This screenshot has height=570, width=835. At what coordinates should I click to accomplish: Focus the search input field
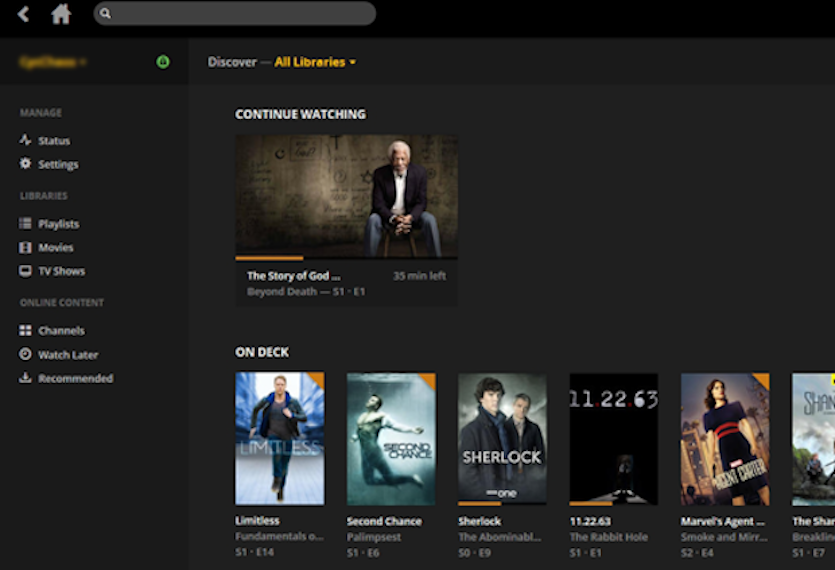click(x=235, y=13)
